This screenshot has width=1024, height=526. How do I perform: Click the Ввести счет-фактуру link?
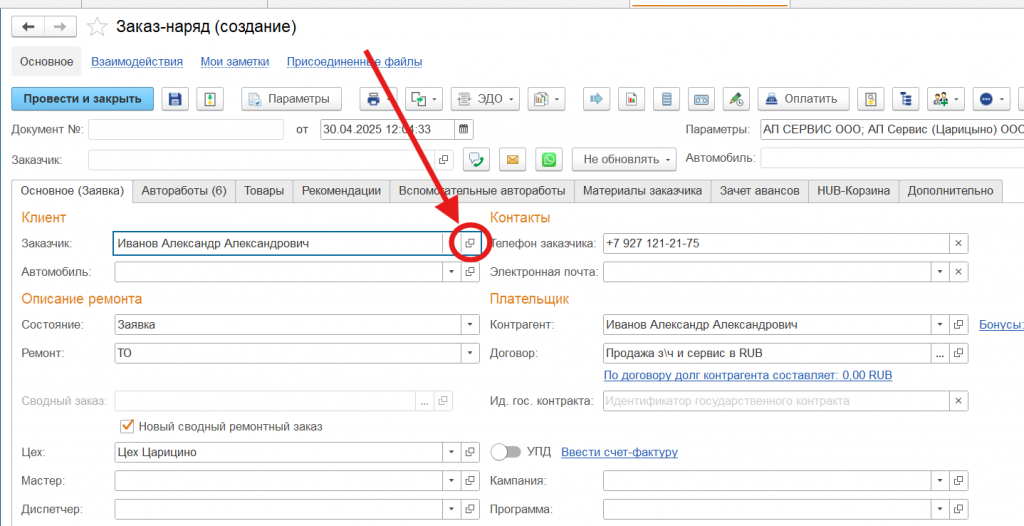coord(619,452)
